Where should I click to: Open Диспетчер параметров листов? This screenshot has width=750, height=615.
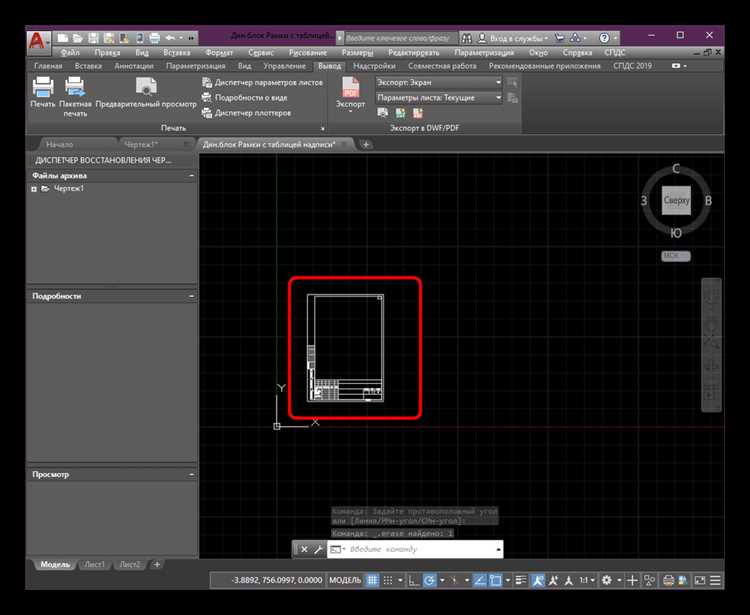pyautogui.click(x=263, y=83)
